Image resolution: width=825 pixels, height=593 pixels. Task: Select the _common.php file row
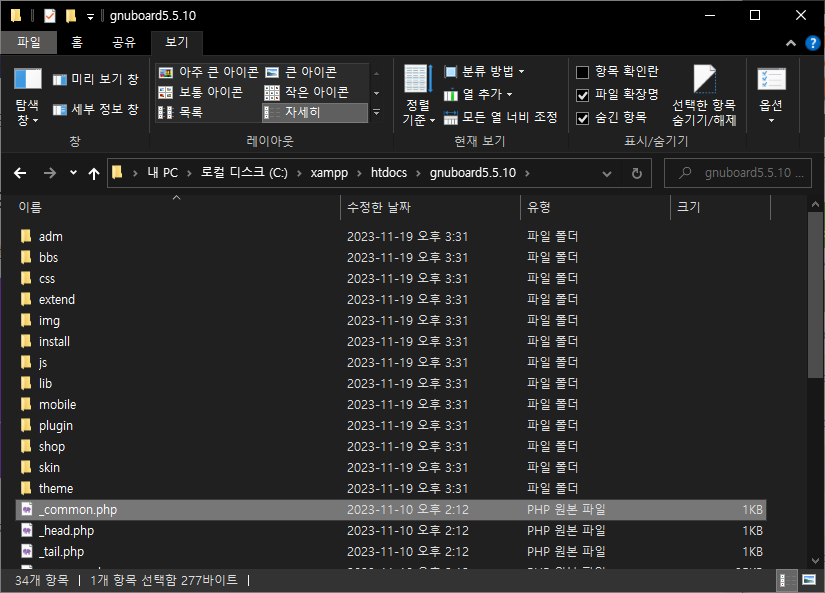390,510
